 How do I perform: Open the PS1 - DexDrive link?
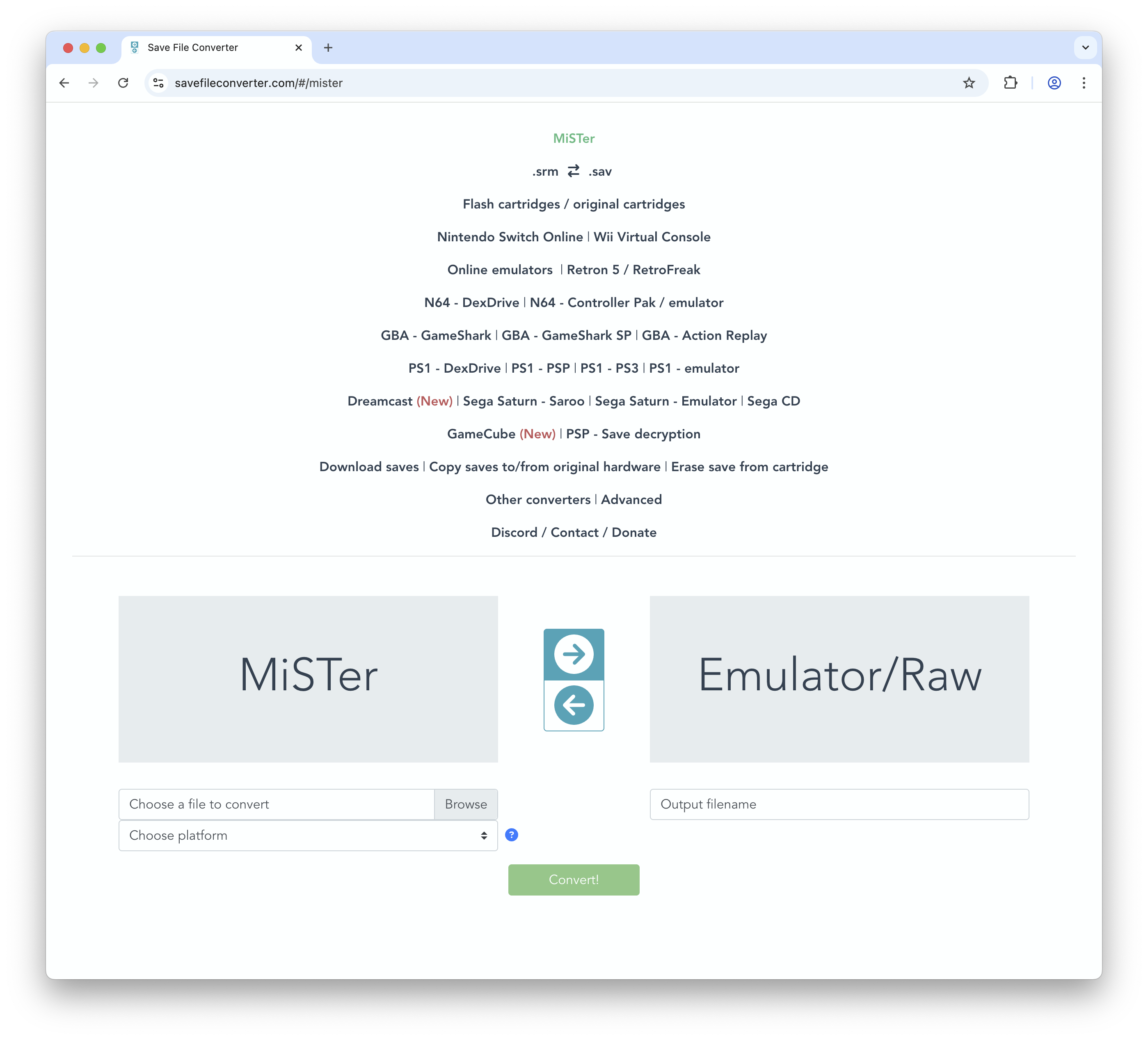pos(454,369)
